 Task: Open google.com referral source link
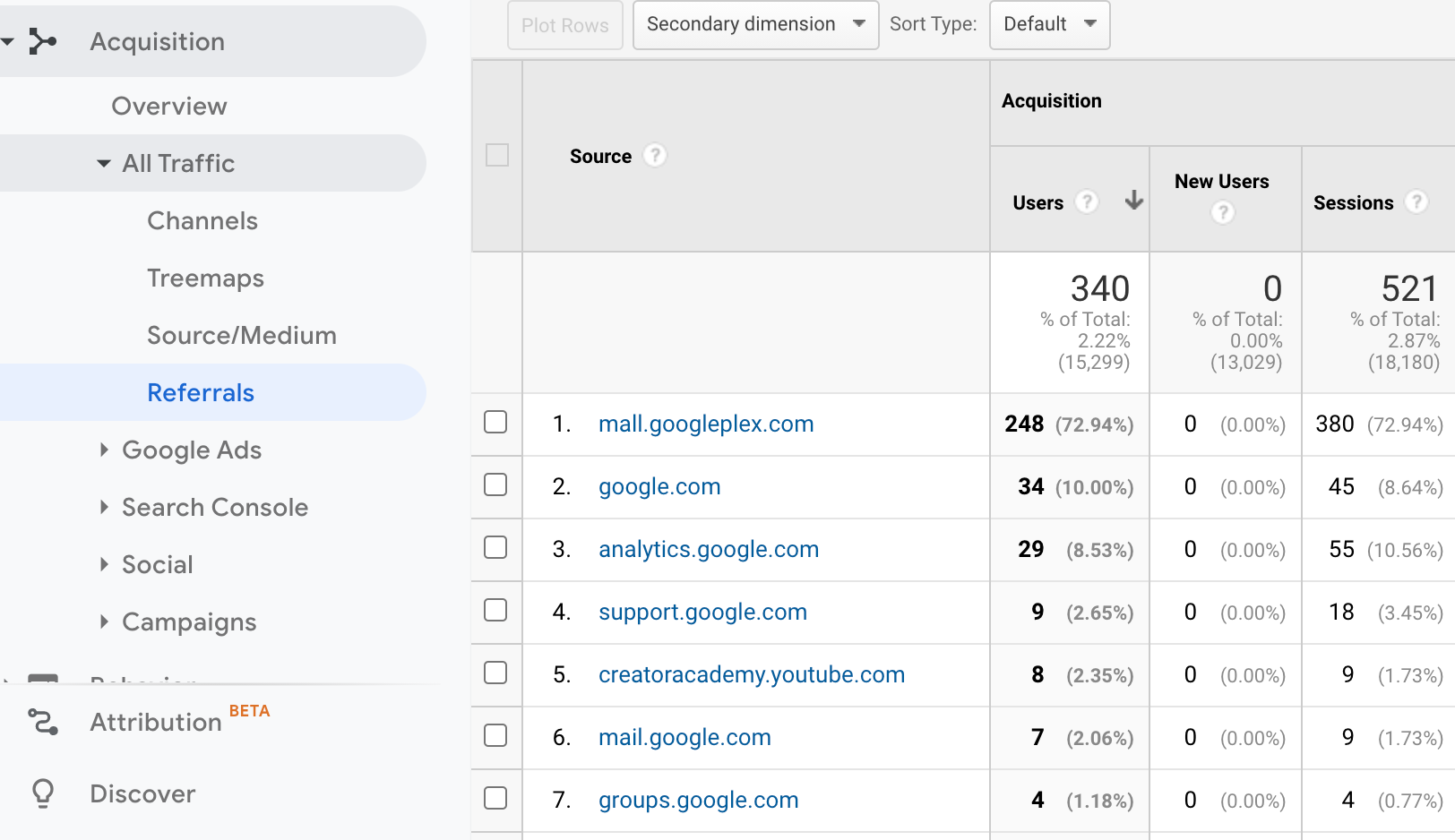click(x=659, y=486)
